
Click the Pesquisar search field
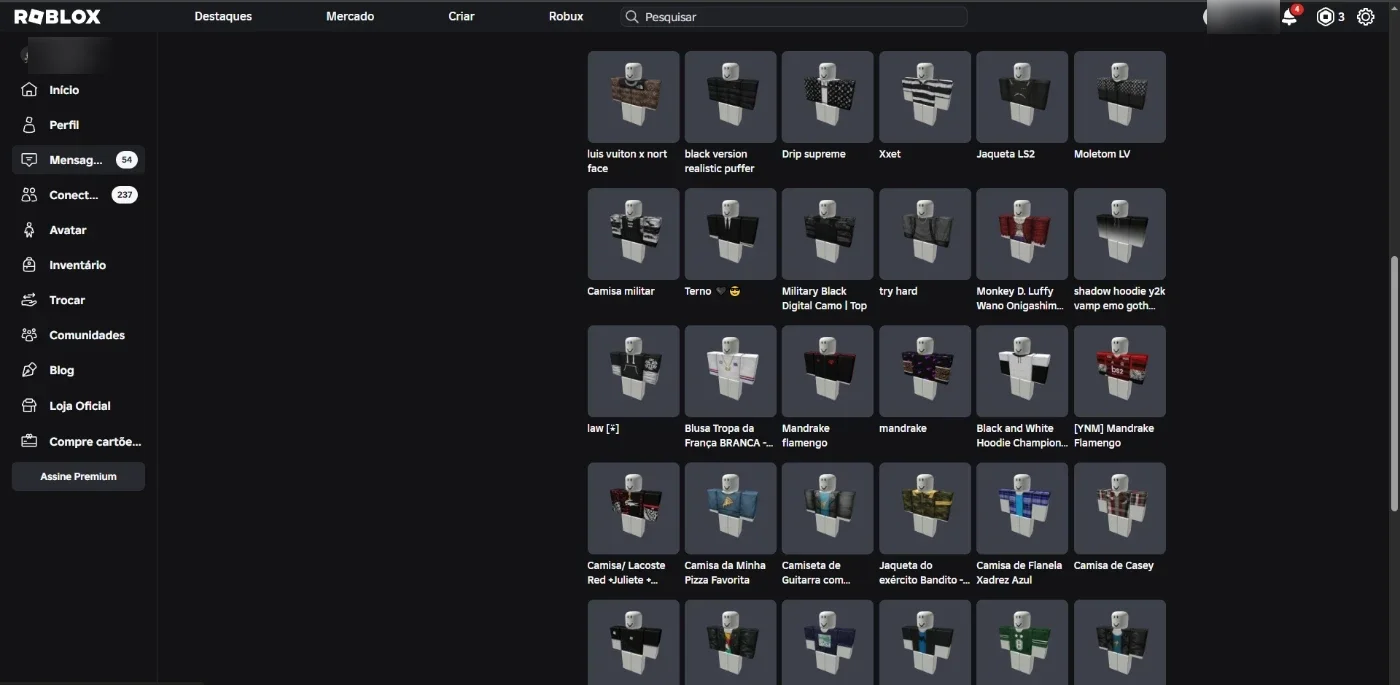793,17
